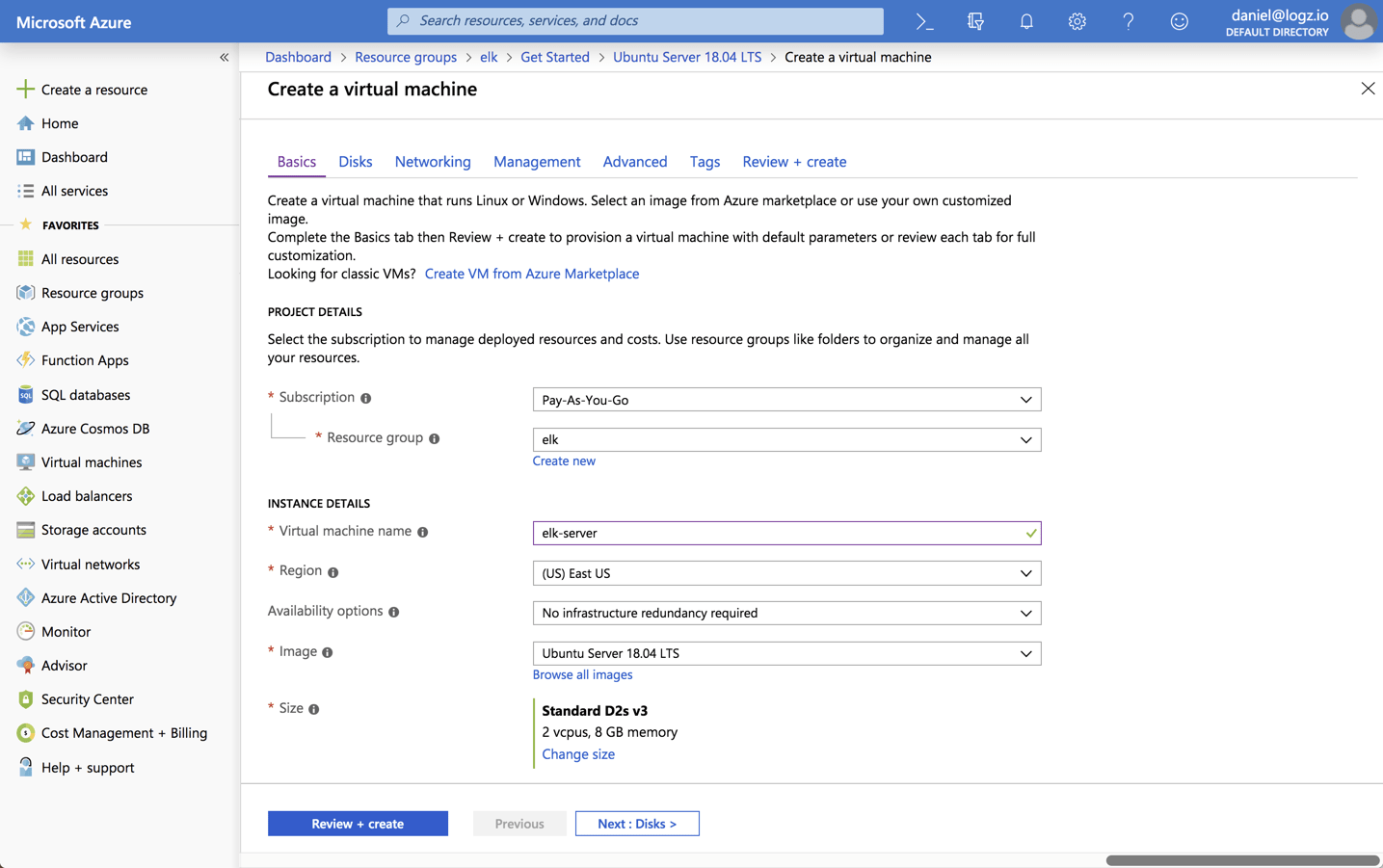Screen dimensions: 1383x868
Task: Open the Region dropdown
Action: 786,573
